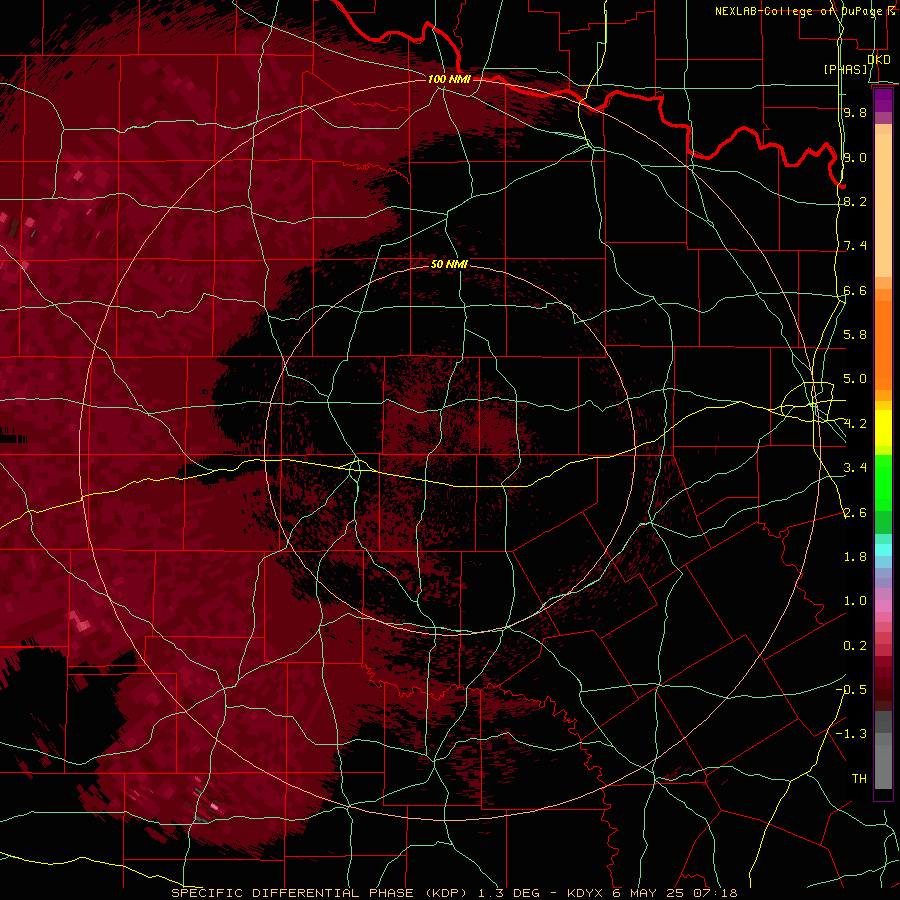Select the 100 NMI range ring label
900x900 pixels.
[449, 79]
